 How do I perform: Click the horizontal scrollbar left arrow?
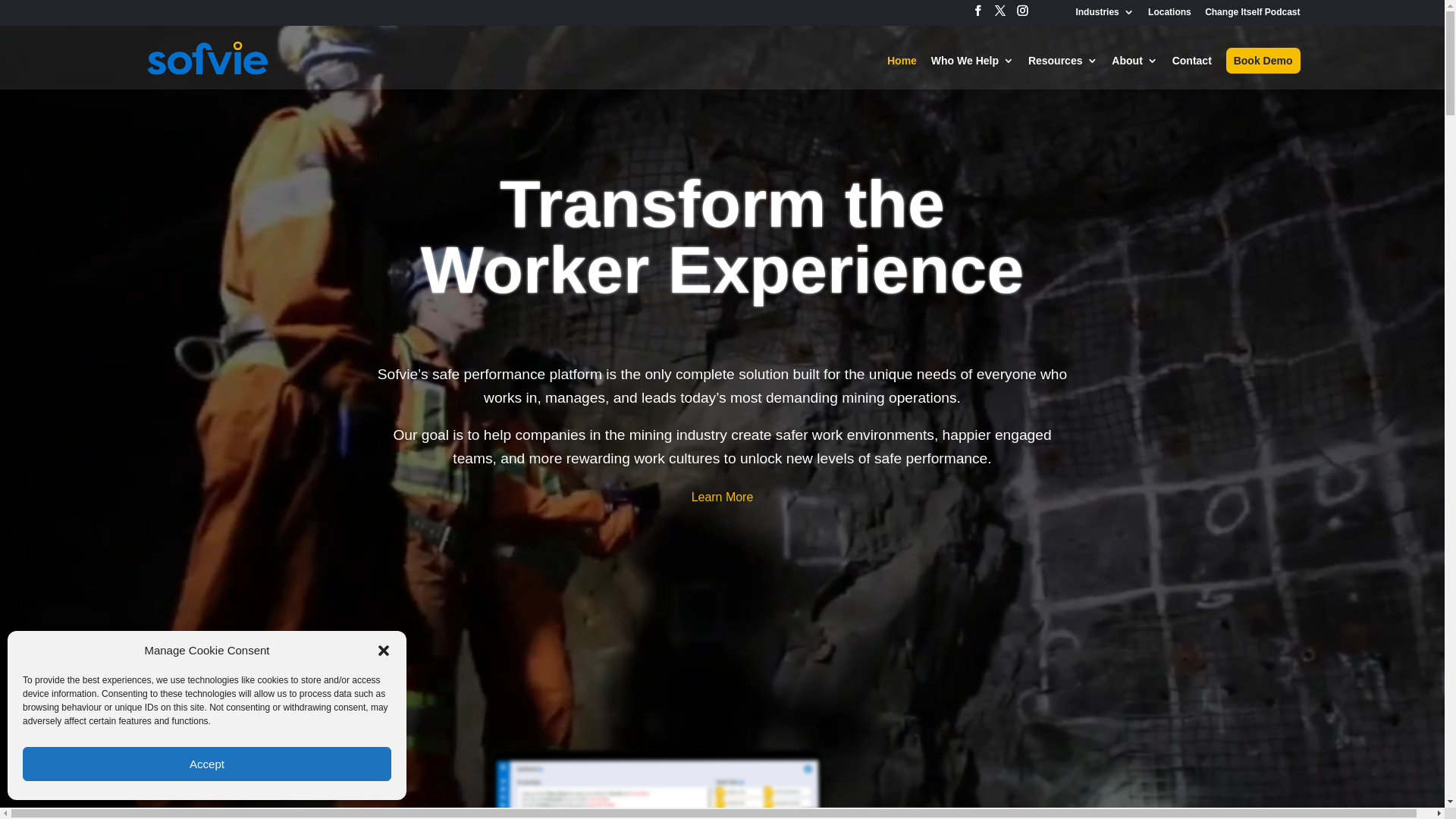5,814
